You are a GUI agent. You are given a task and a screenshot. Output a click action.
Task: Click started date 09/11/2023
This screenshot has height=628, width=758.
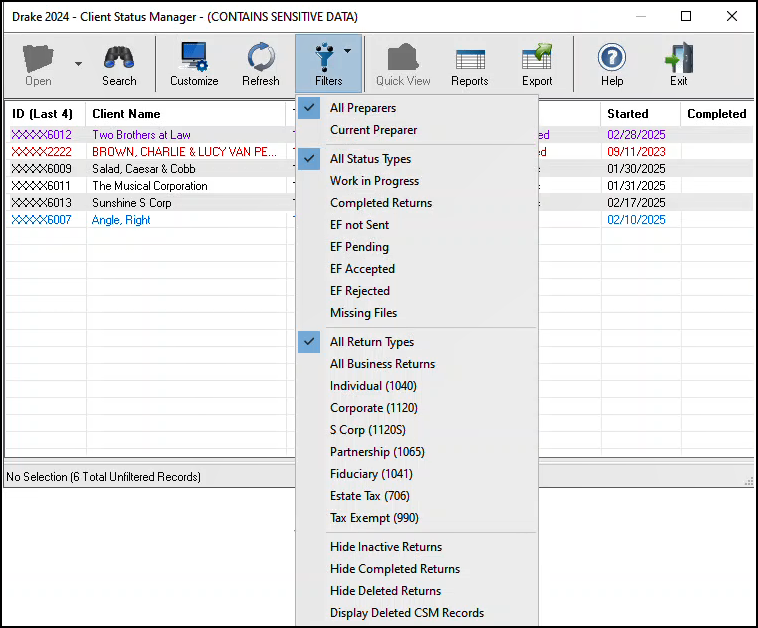tap(636, 152)
